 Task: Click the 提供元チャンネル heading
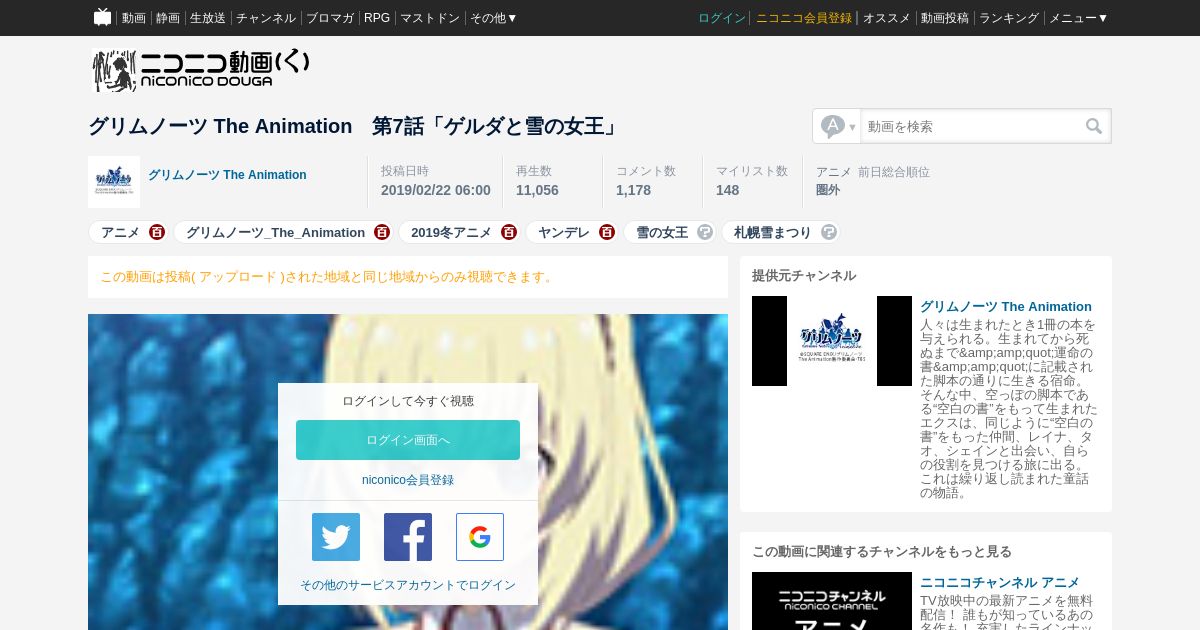click(804, 276)
